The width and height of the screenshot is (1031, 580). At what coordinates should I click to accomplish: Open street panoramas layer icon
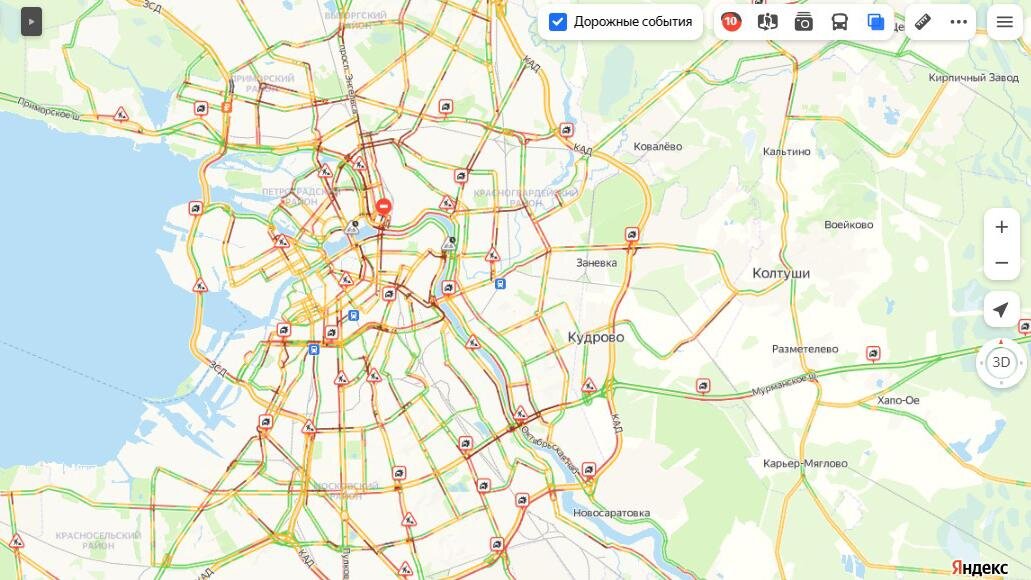[x=767, y=22]
